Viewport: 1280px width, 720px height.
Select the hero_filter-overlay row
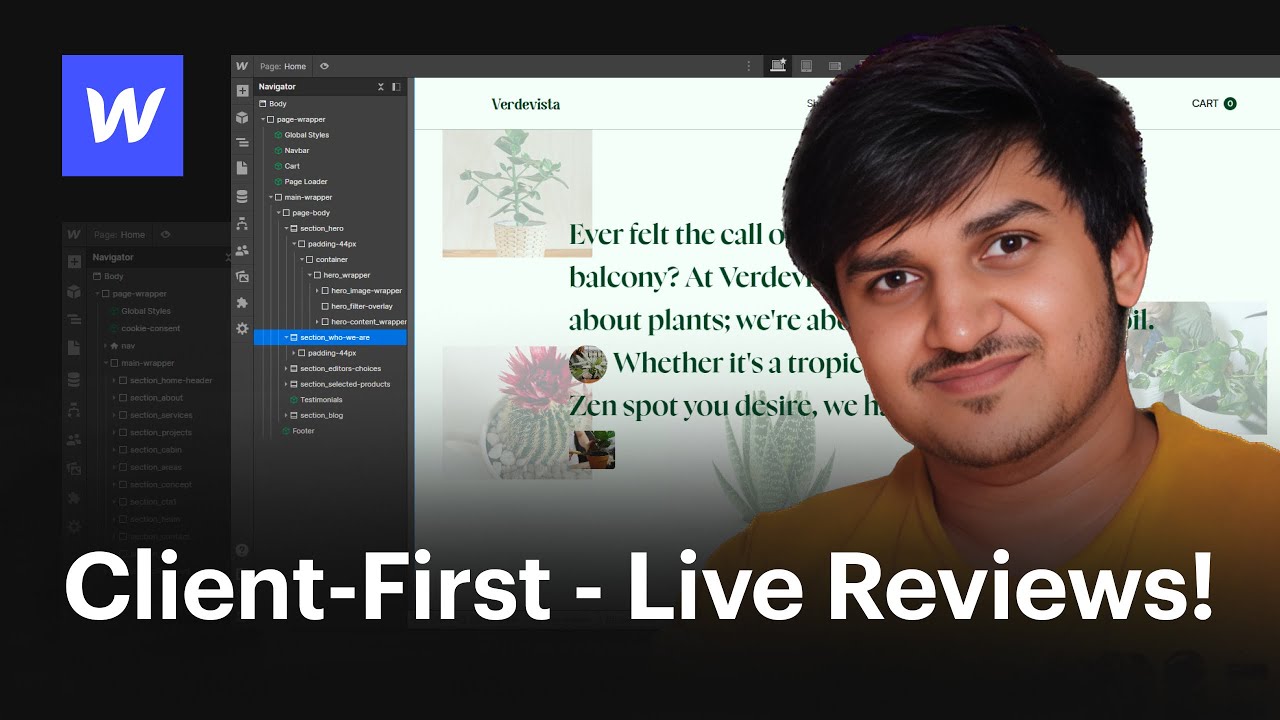coord(330,306)
